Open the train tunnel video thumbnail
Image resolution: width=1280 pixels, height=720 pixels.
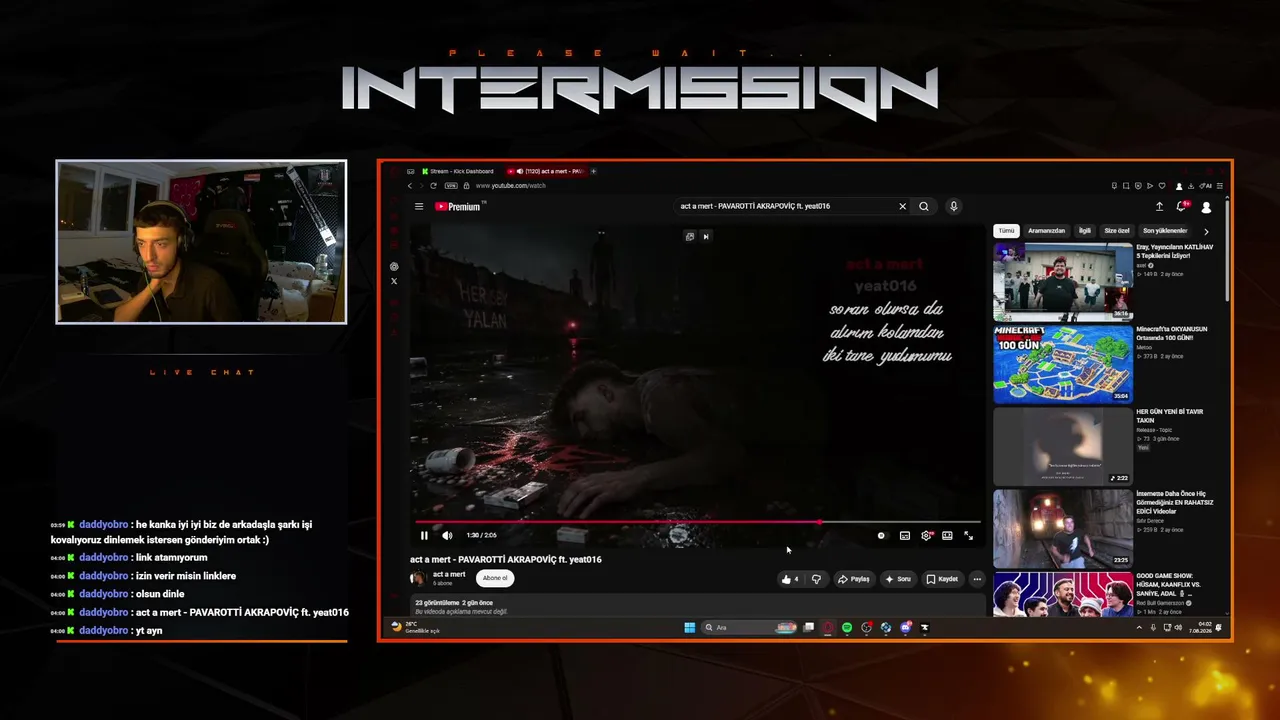click(x=1063, y=528)
